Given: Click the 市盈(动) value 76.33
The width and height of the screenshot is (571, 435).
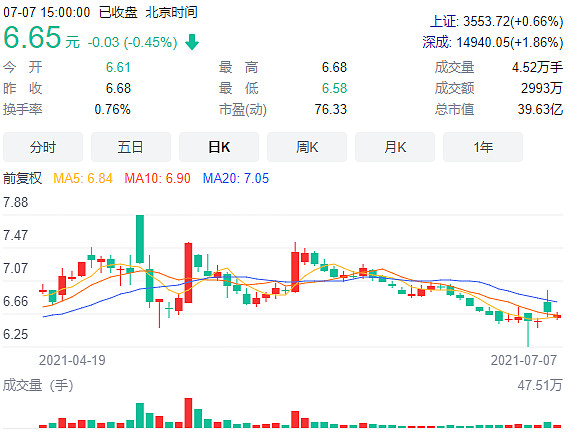Looking at the screenshot, I should pos(331,109).
